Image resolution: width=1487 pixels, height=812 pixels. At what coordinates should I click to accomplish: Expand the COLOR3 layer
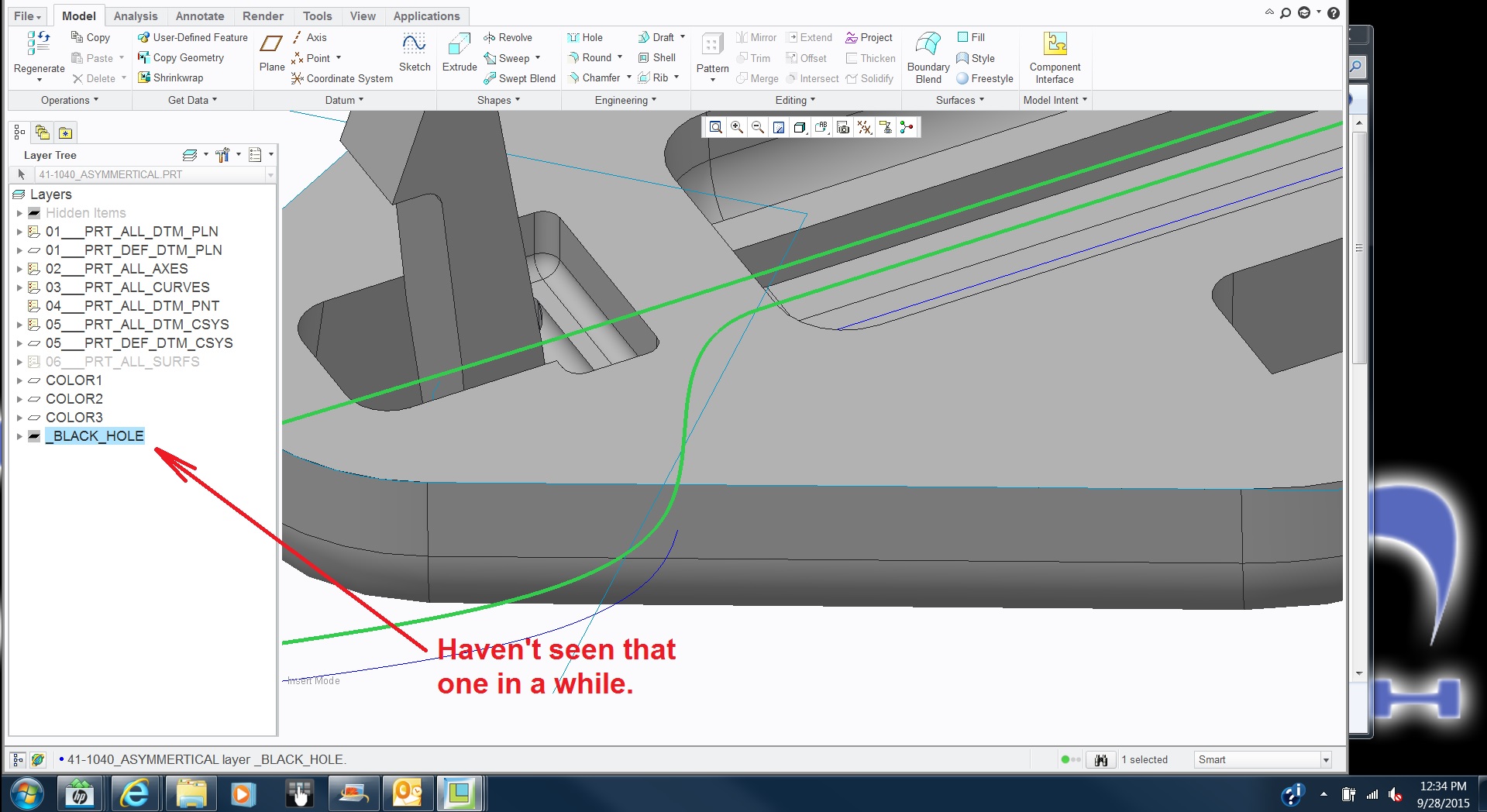[x=19, y=418]
